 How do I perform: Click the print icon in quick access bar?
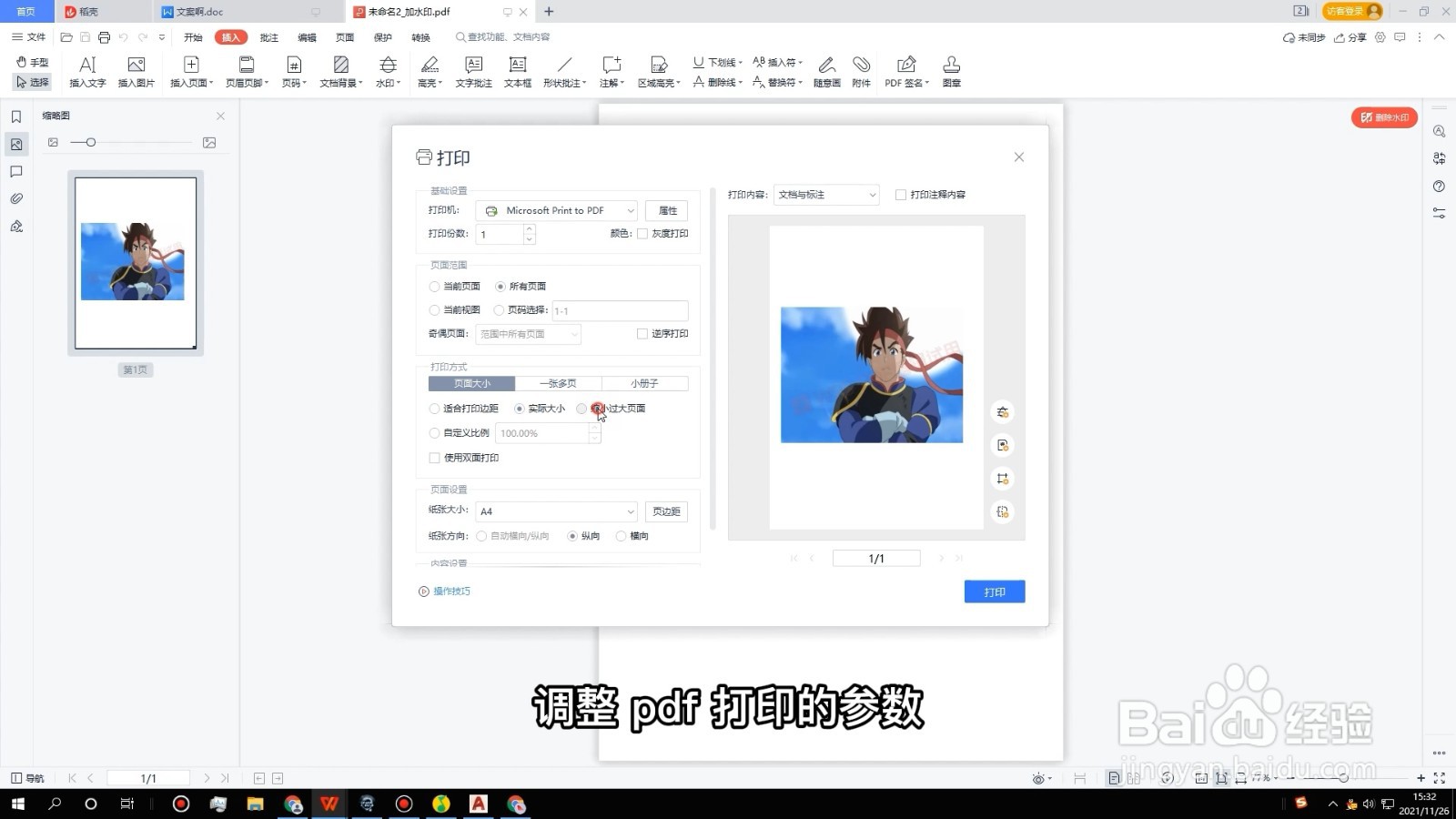(105, 37)
